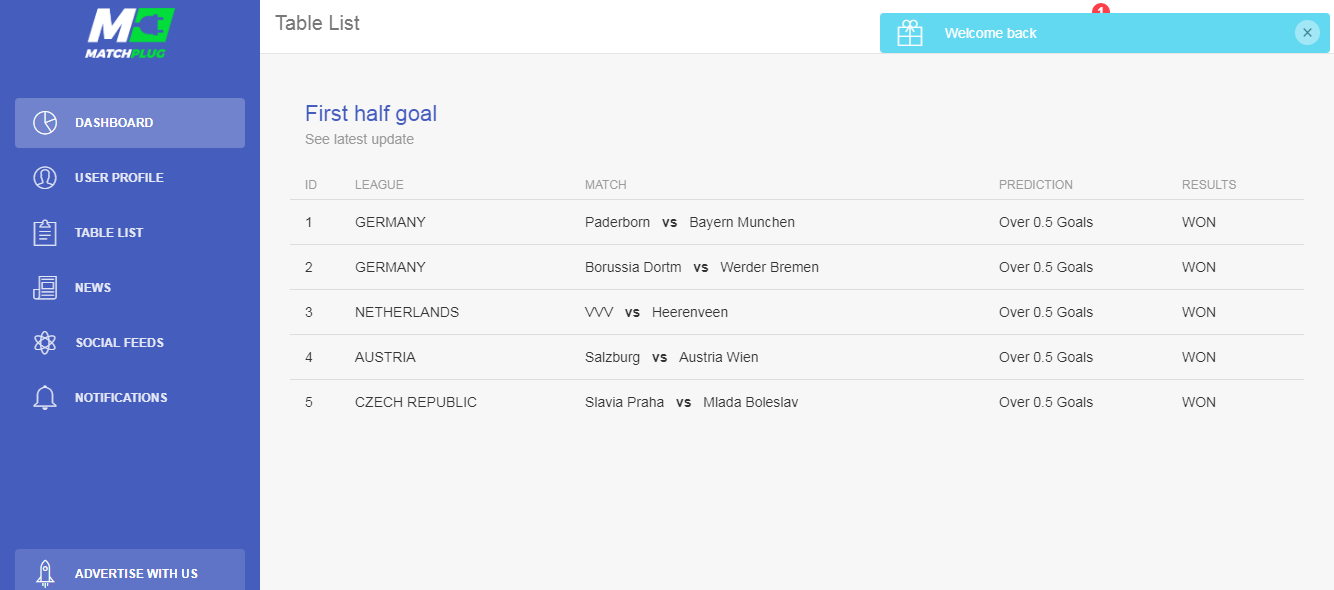Dismiss the Welcome back notification
This screenshot has height=590, width=1334.
click(1307, 33)
